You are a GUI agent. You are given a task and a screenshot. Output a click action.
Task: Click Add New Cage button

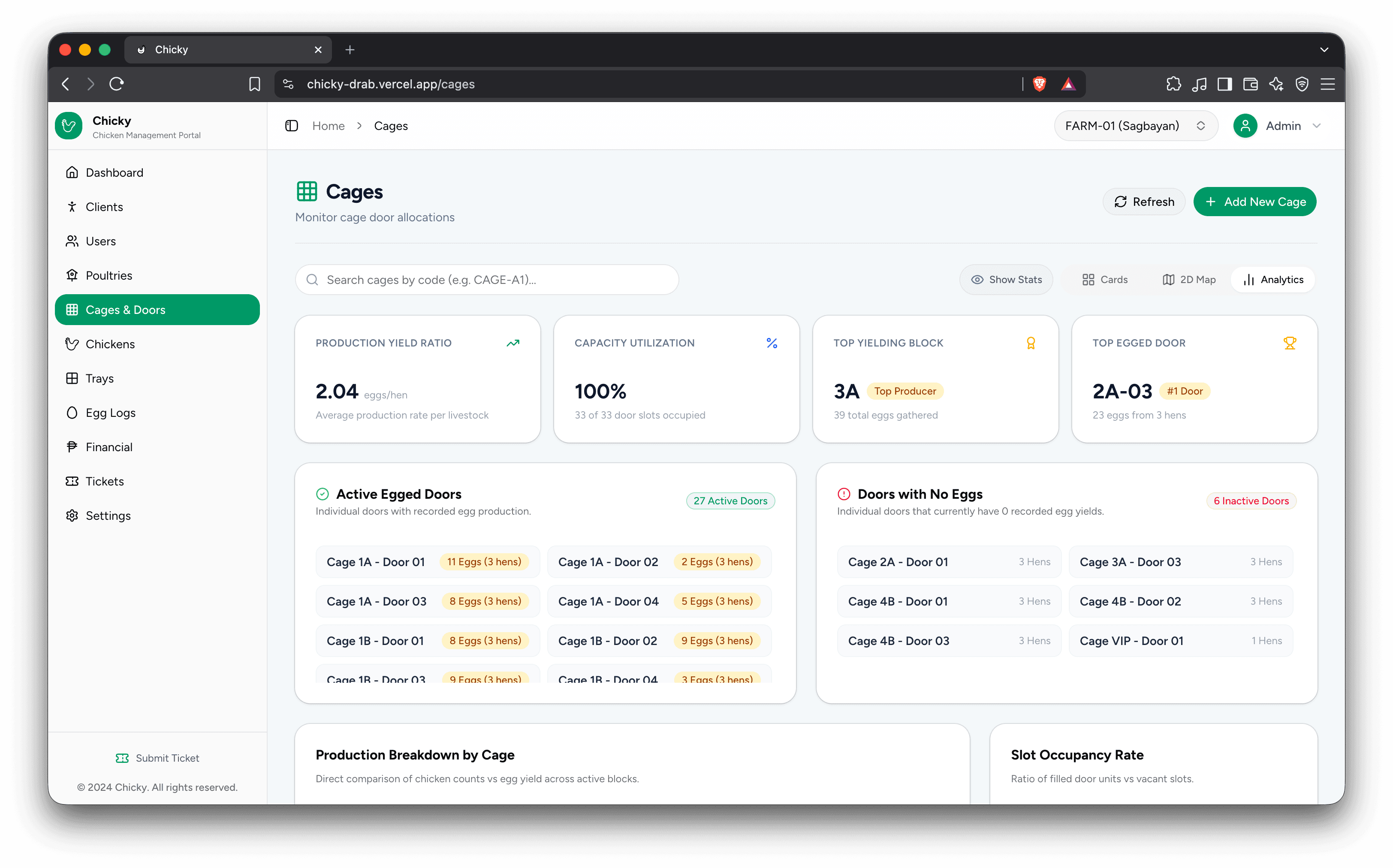(1254, 202)
